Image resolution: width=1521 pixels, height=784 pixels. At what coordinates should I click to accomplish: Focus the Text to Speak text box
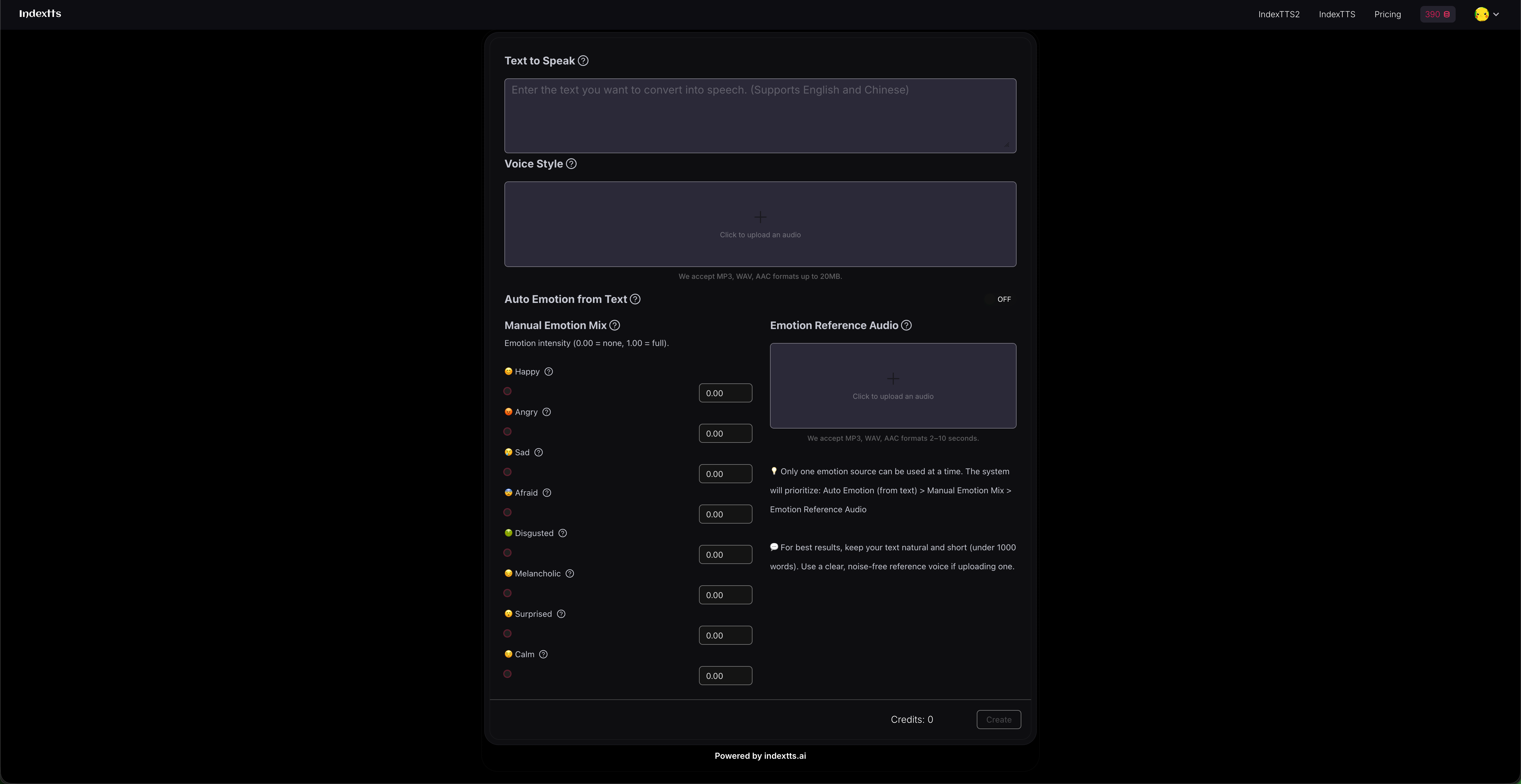pyautogui.click(x=760, y=116)
